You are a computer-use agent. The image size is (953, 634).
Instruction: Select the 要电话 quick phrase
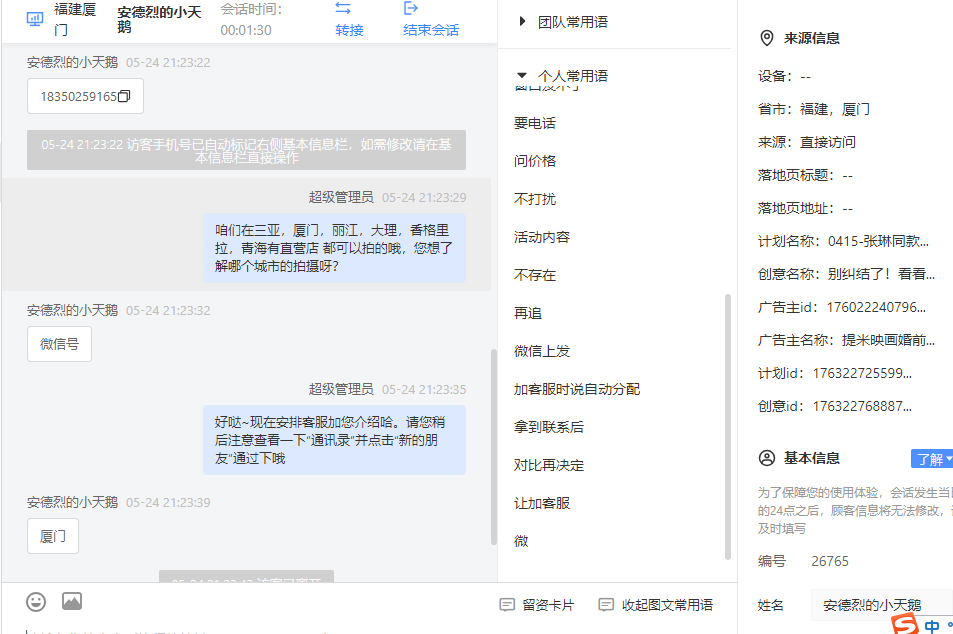[x=535, y=123]
